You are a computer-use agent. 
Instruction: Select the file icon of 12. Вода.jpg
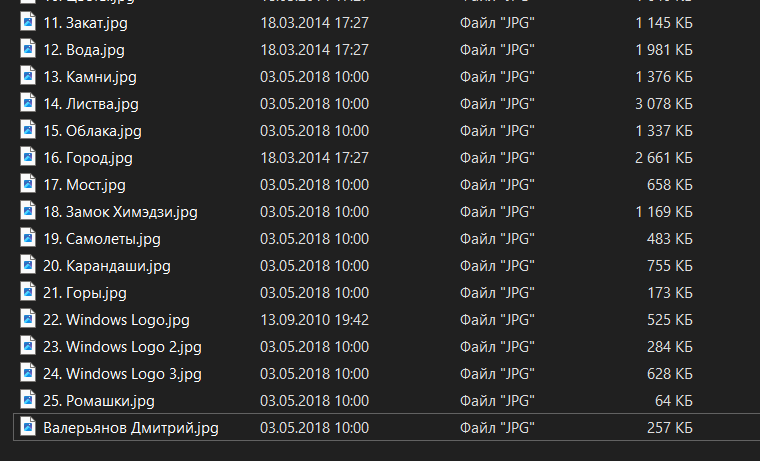[28, 49]
